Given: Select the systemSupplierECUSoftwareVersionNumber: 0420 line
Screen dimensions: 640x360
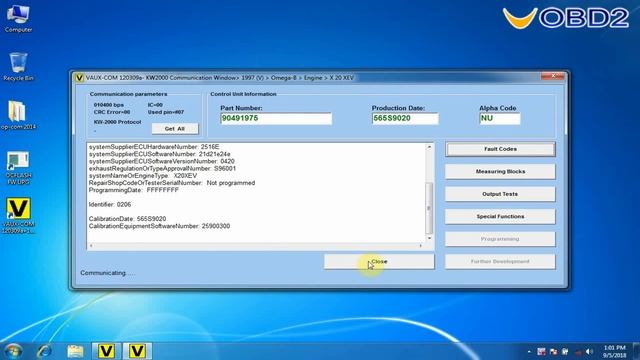Looking at the screenshot, I should point(162,161).
